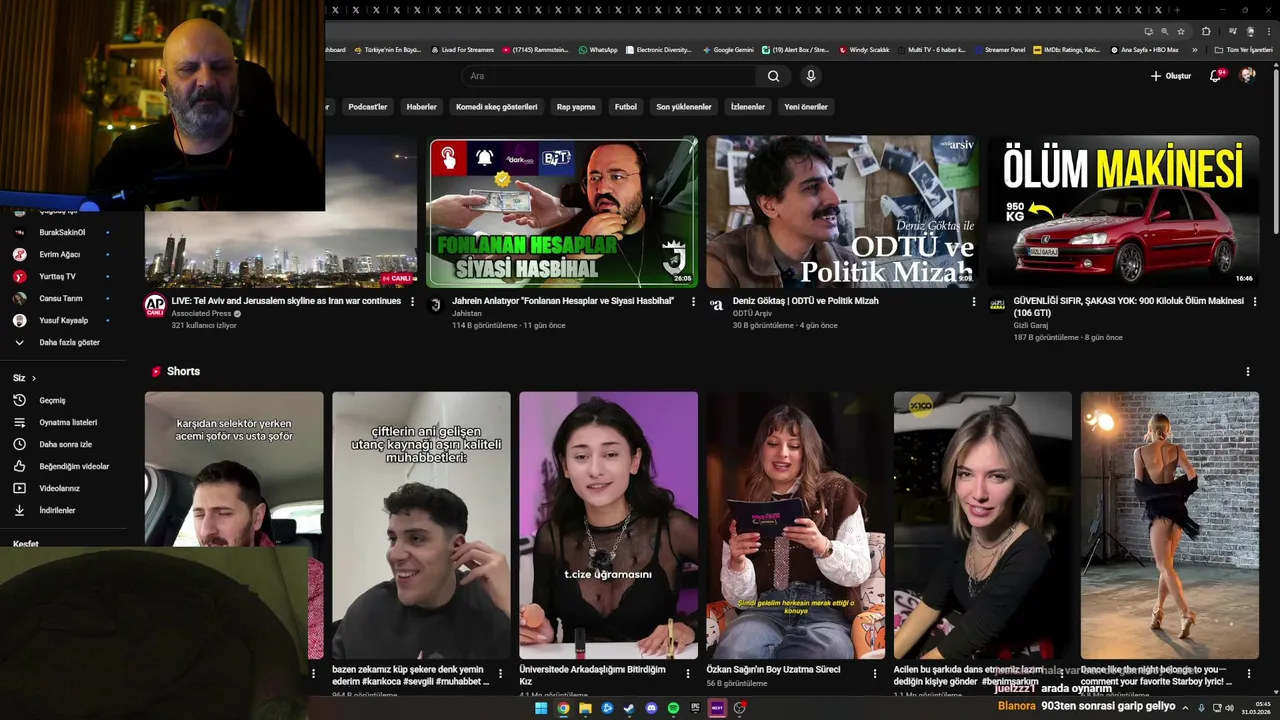
Task: Focus the Ara search field
Action: [x=610, y=76]
